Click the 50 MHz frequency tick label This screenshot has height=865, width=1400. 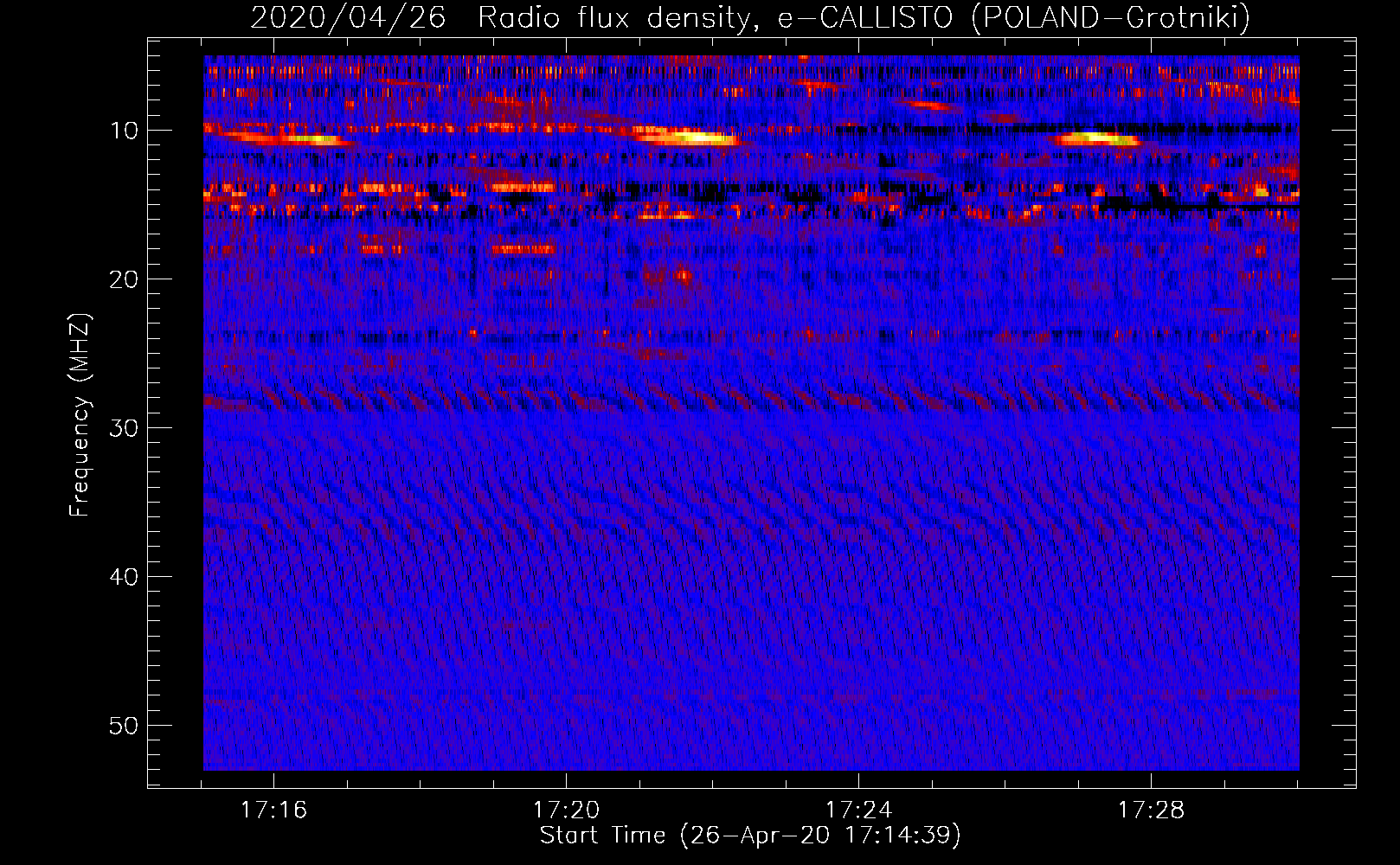coord(125,726)
